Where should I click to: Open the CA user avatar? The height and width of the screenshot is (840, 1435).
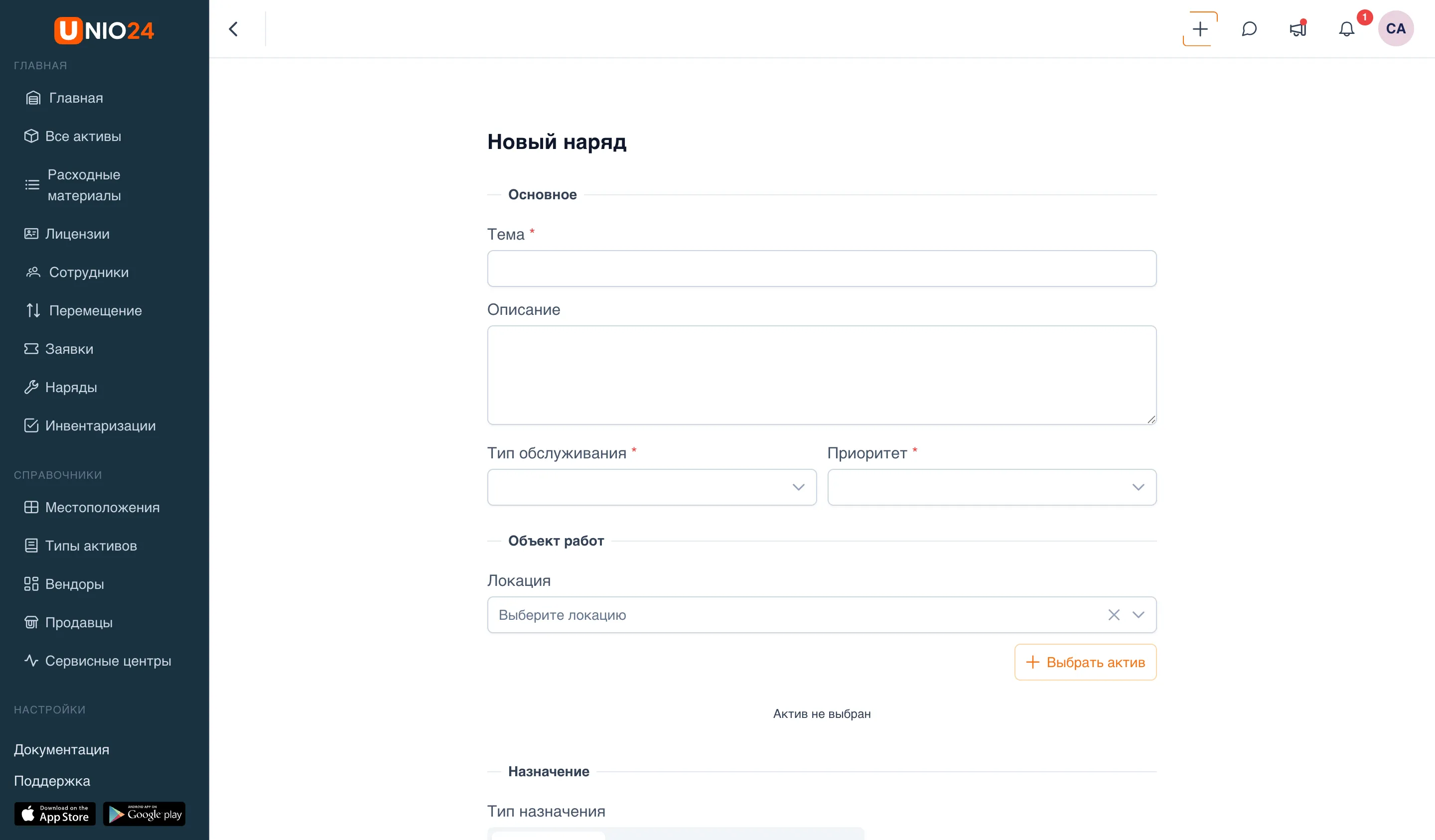pos(1396,29)
